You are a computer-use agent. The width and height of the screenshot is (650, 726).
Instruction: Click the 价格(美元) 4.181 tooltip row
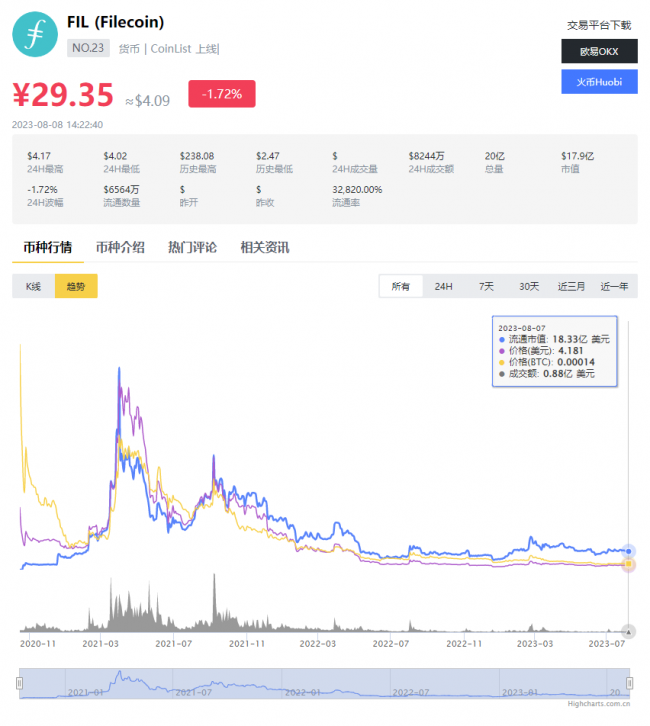541,350
